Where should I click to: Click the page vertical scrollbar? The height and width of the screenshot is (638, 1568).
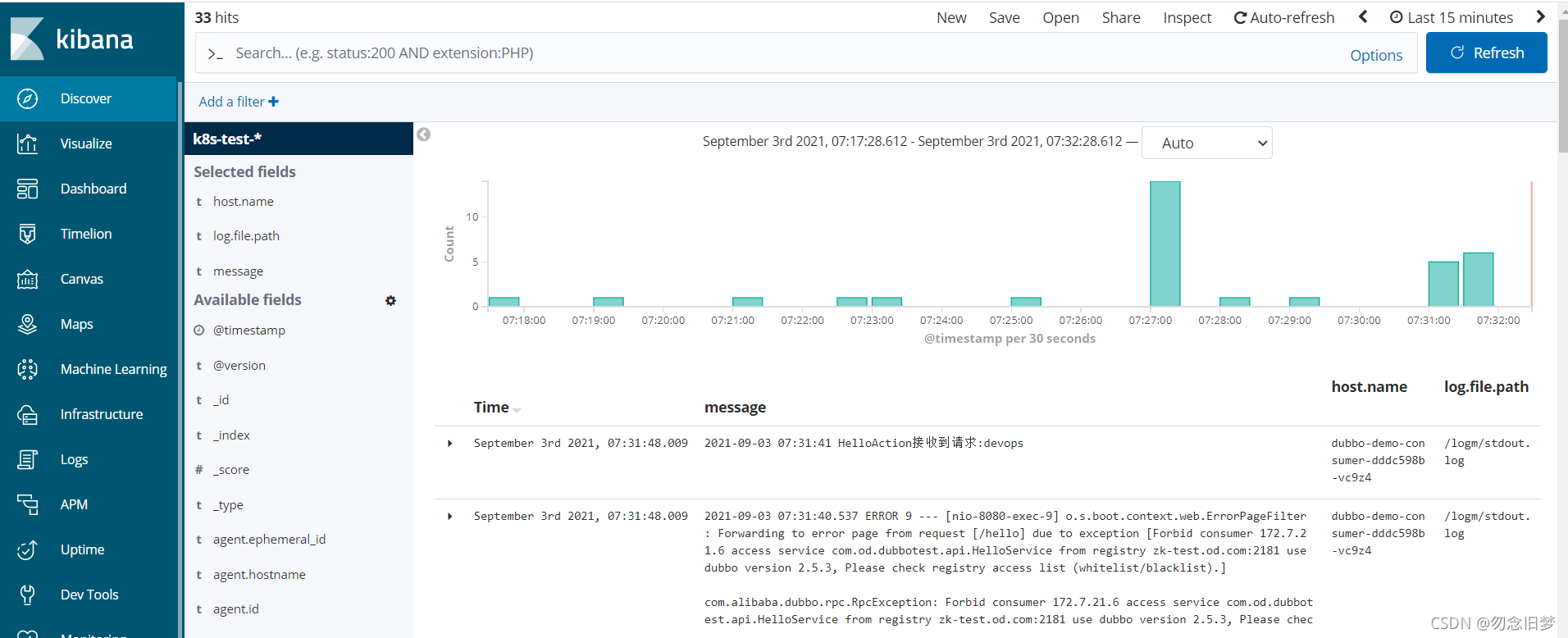[x=1562, y=86]
